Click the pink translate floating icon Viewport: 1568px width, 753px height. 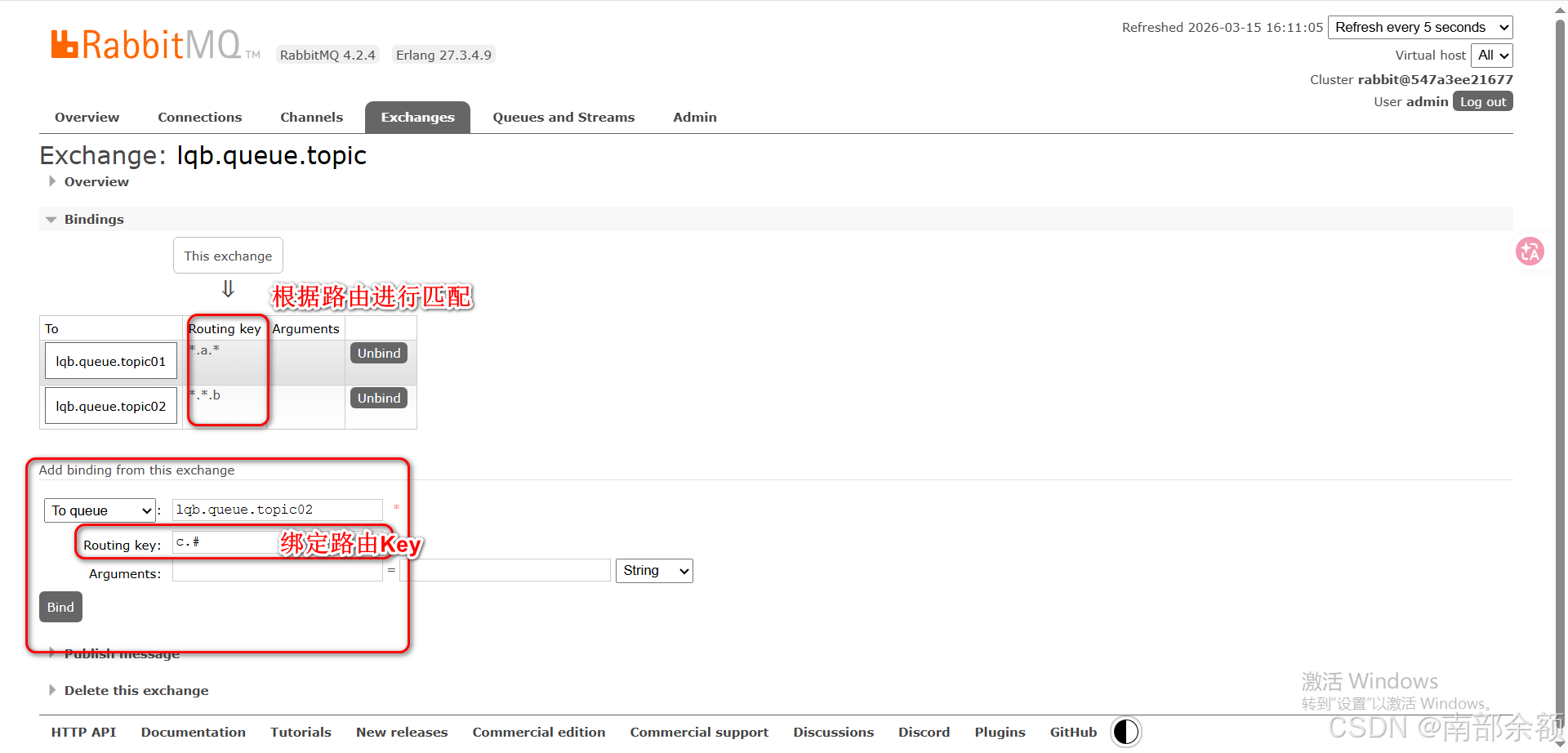[1530, 252]
